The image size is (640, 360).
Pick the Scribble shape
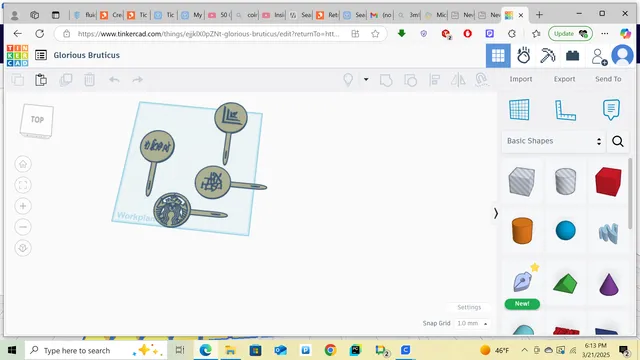(x=608, y=233)
